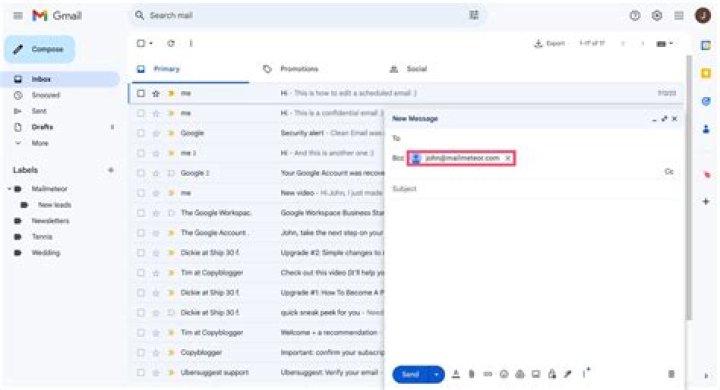Click the Compose button
Screen dimensions: 720x390
(x=40, y=49)
